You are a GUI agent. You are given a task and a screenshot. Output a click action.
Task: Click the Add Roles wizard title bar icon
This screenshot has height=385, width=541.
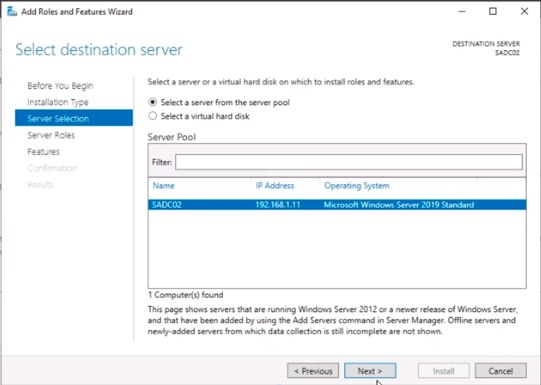11,11
